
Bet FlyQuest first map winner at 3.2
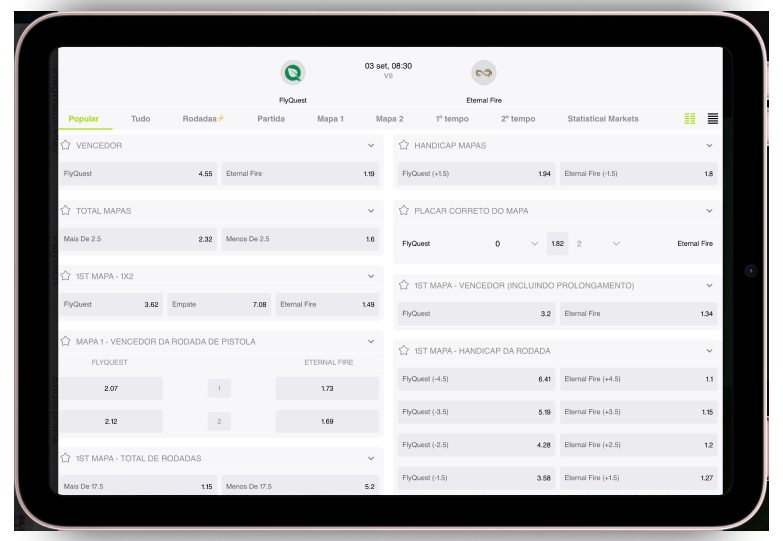point(476,314)
